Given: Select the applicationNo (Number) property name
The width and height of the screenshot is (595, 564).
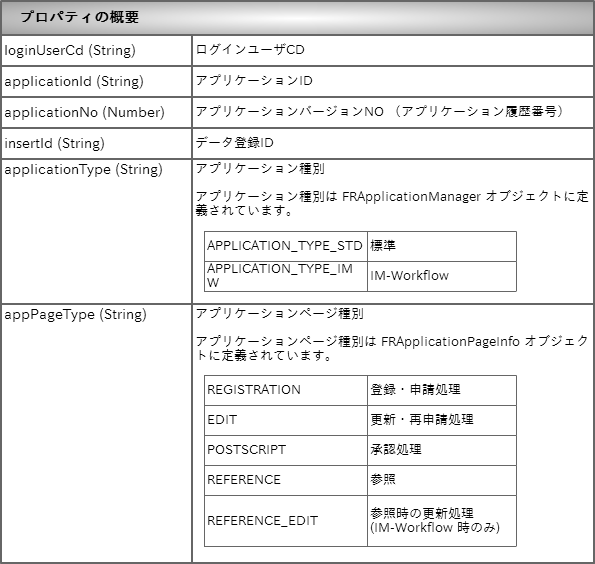Looking at the screenshot, I should point(84,112).
